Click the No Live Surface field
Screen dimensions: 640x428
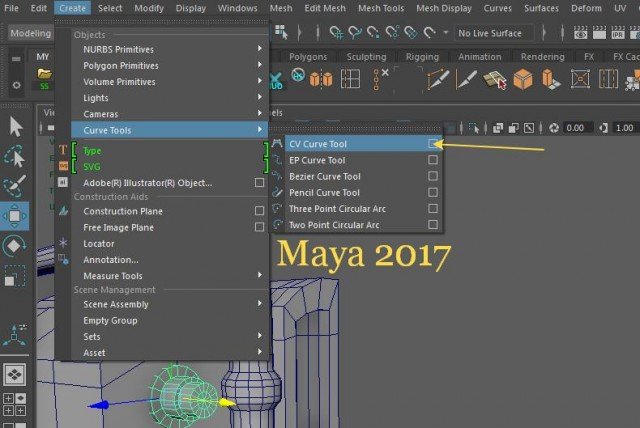(494, 33)
